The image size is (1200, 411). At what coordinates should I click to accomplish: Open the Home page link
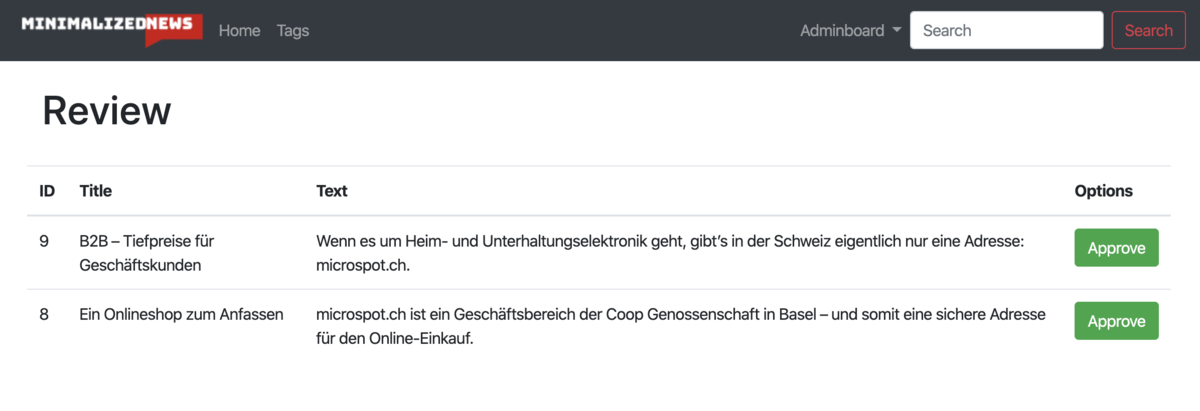[x=239, y=30]
